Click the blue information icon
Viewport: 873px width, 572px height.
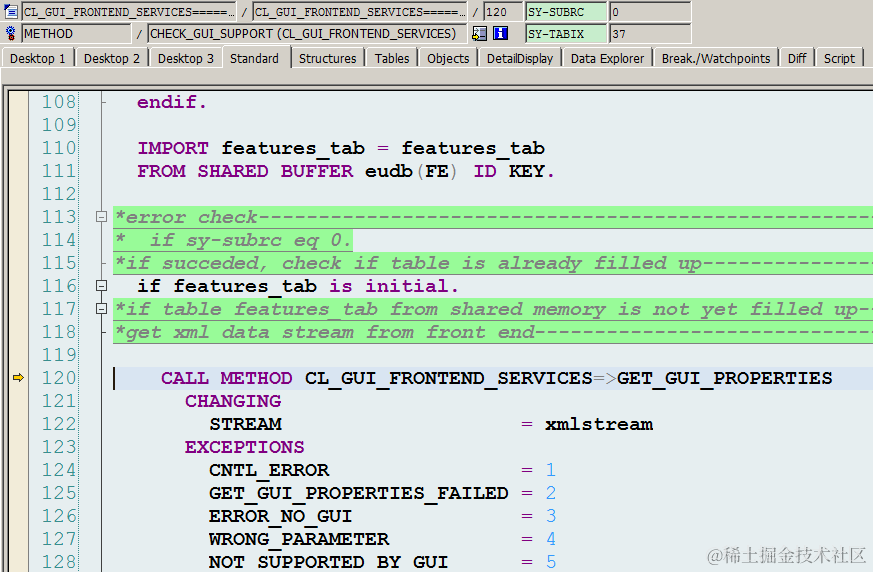coord(500,33)
